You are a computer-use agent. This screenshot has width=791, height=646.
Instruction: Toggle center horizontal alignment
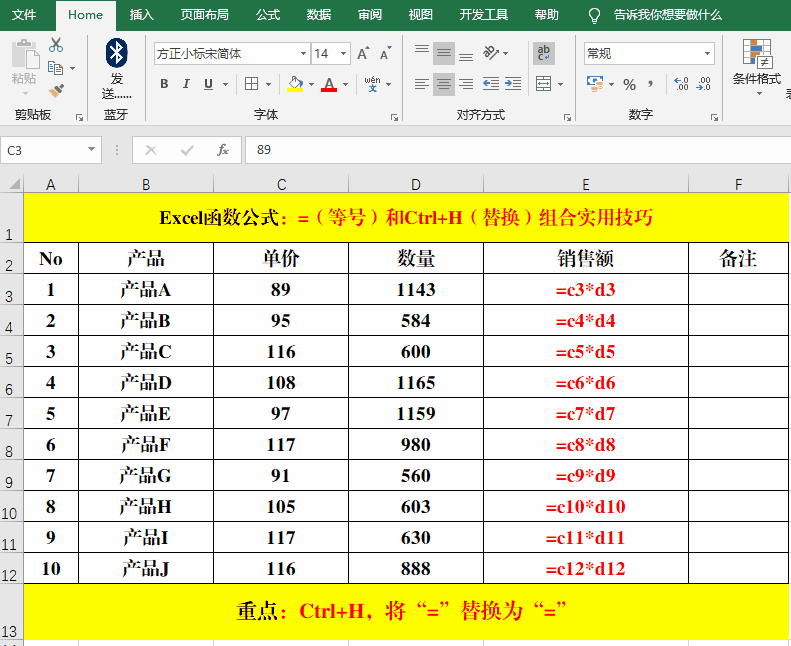coord(443,84)
